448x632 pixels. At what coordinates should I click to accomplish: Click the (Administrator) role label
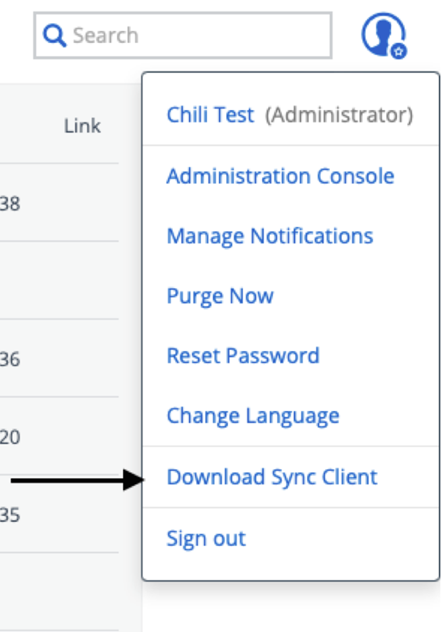tap(339, 115)
